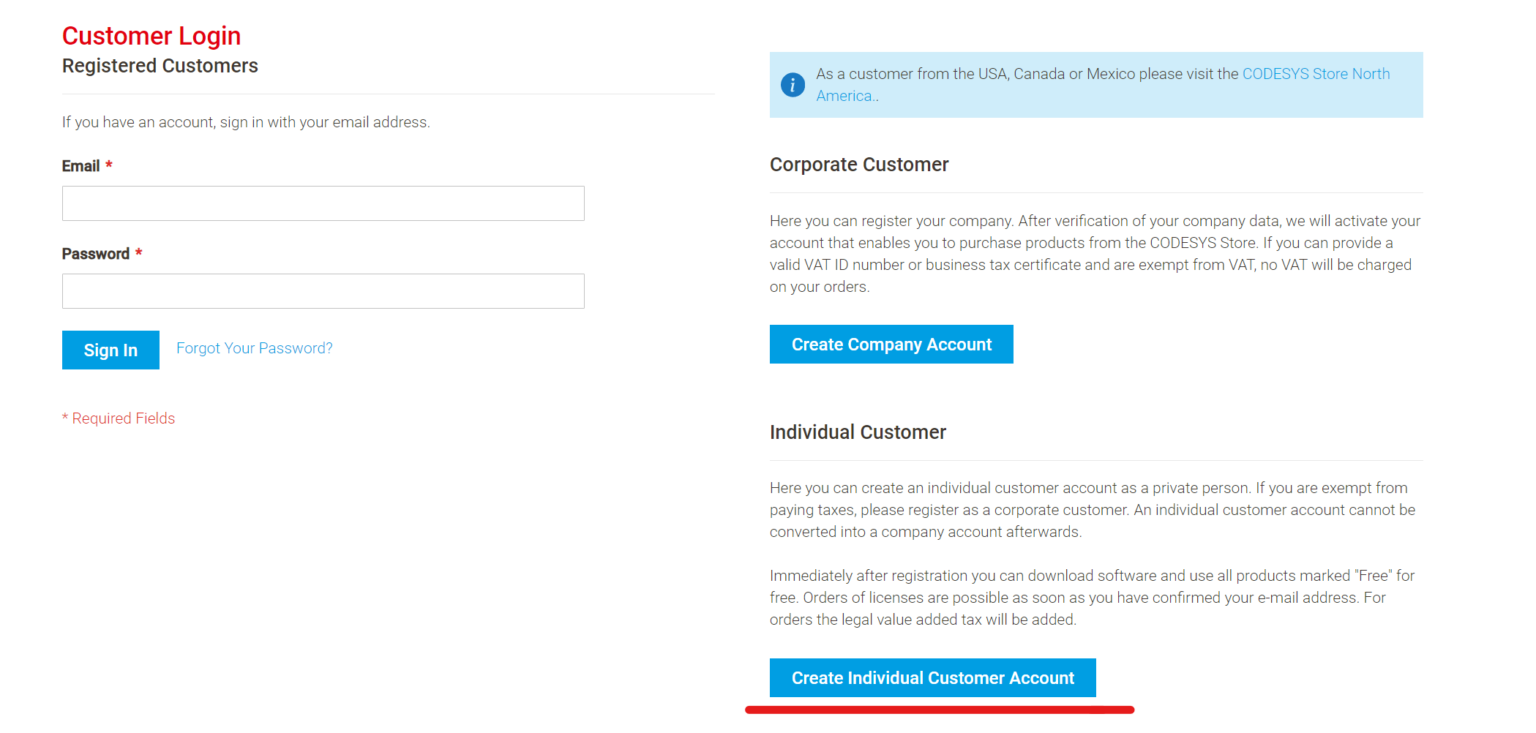The height and width of the screenshot is (733, 1536).
Task: Click the light blue notice banner for North American customers
Action: pos(1096,84)
